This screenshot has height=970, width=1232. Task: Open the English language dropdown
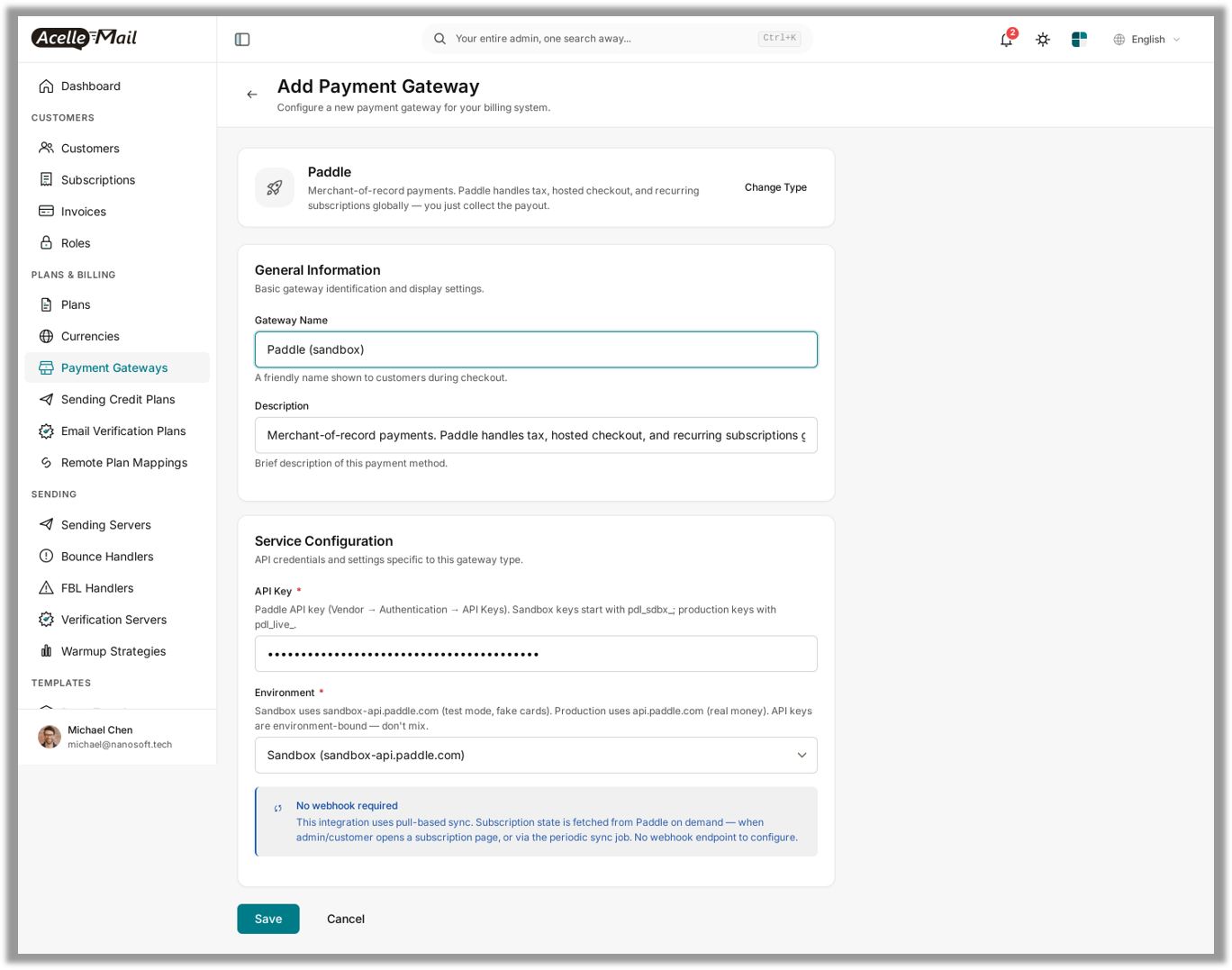(x=1146, y=40)
